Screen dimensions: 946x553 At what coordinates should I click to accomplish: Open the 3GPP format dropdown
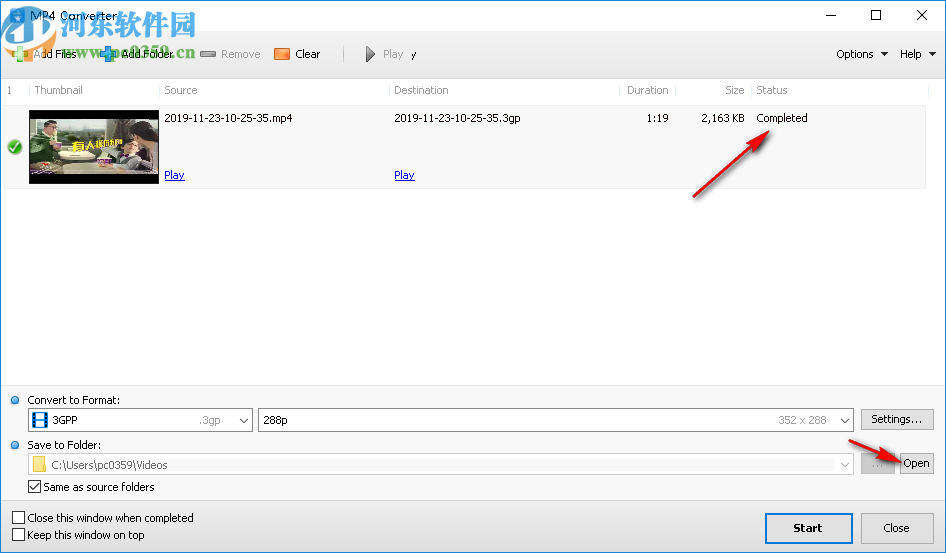tap(141, 420)
